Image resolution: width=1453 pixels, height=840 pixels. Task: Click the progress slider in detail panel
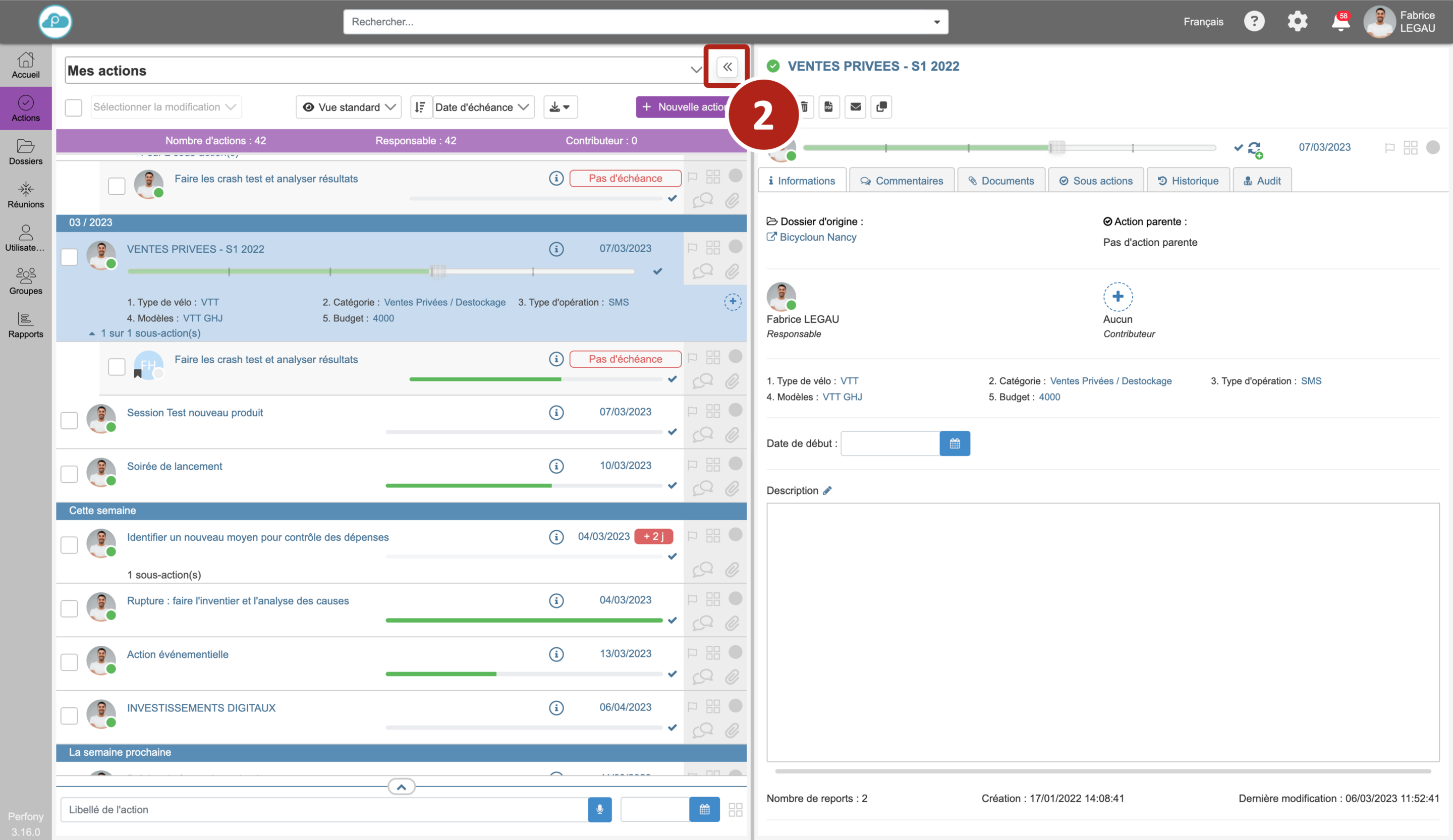[x=1056, y=148]
